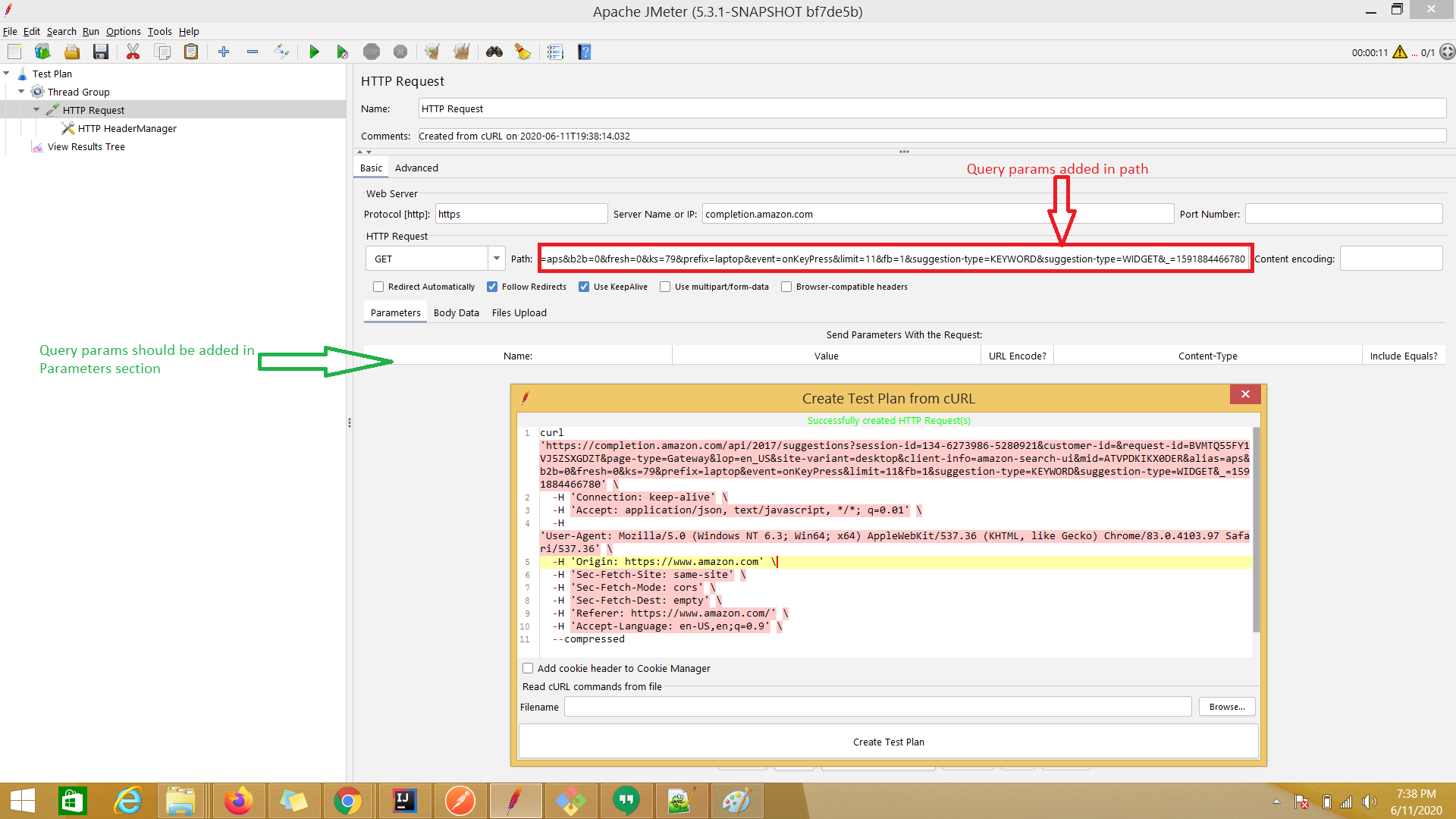Image resolution: width=1456 pixels, height=819 pixels.
Task: Open the Templates icon on the toolbar
Action: point(42,52)
